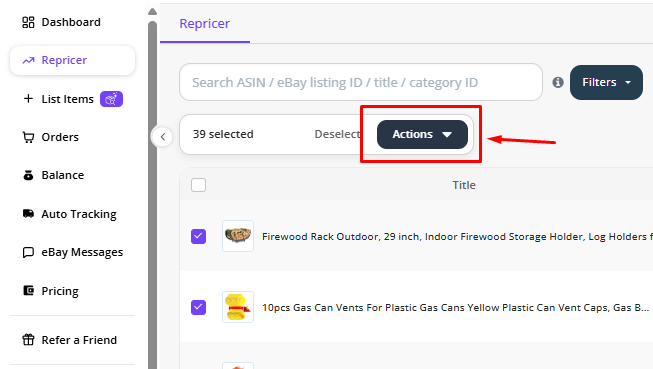Viewport: 653px width, 369px height.
Task: Uncheck the 10pcs Gas Can Vents checkbox
Action: (x=198, y=307)
